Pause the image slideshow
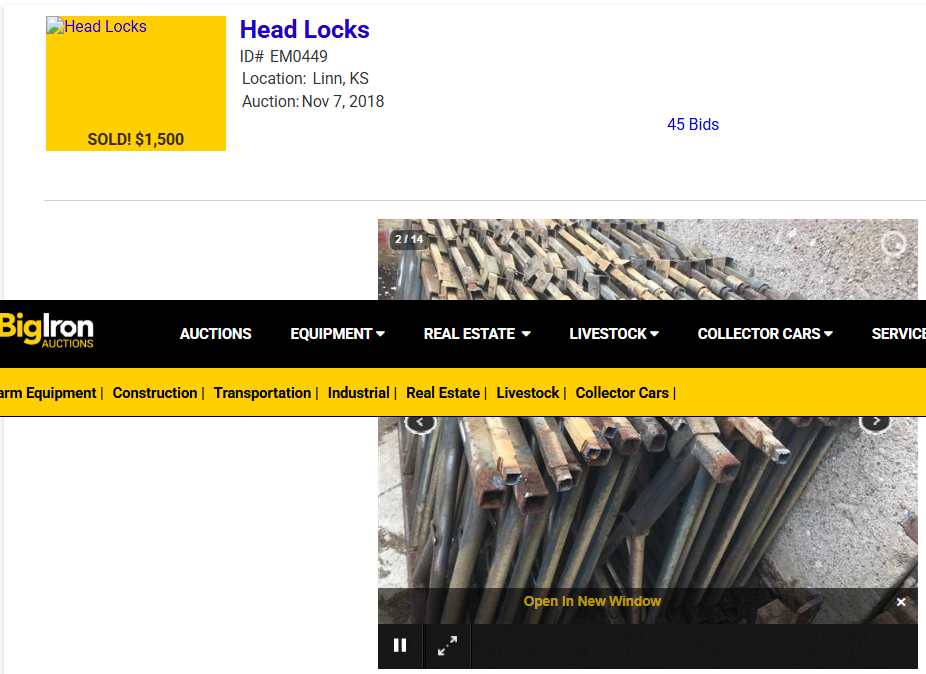926x674 pixels. point(400,645)
